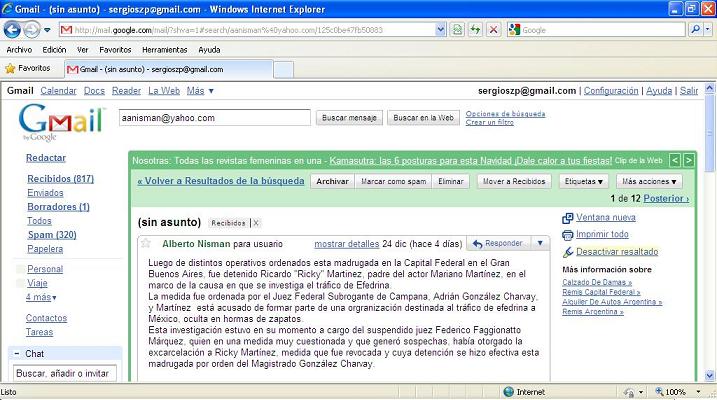Open Borradores (1) folder
This screenshot has width=717, height=400.
pyautogui.click(x=58, y=207)
